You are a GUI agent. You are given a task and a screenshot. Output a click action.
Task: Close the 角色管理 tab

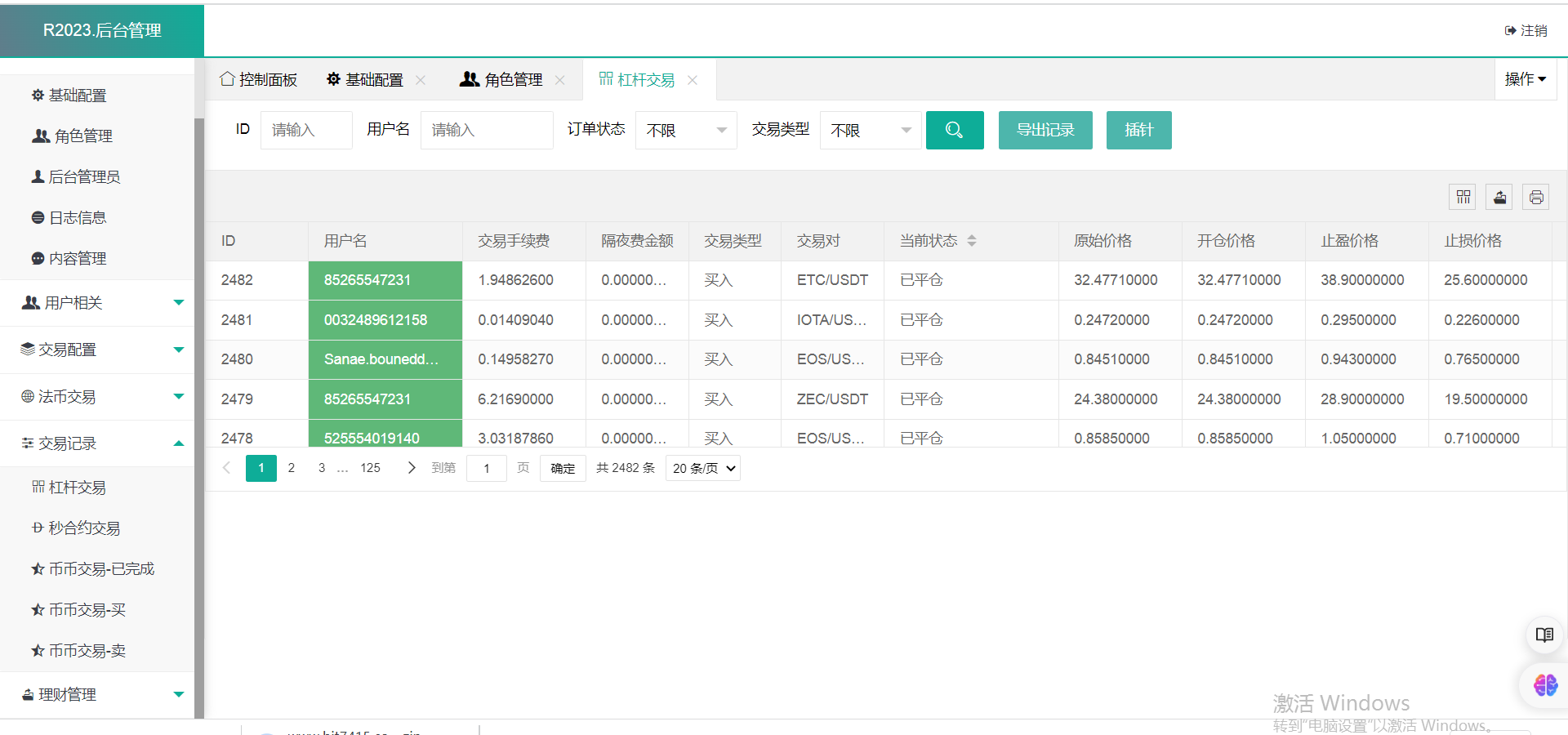click(560, 80)
